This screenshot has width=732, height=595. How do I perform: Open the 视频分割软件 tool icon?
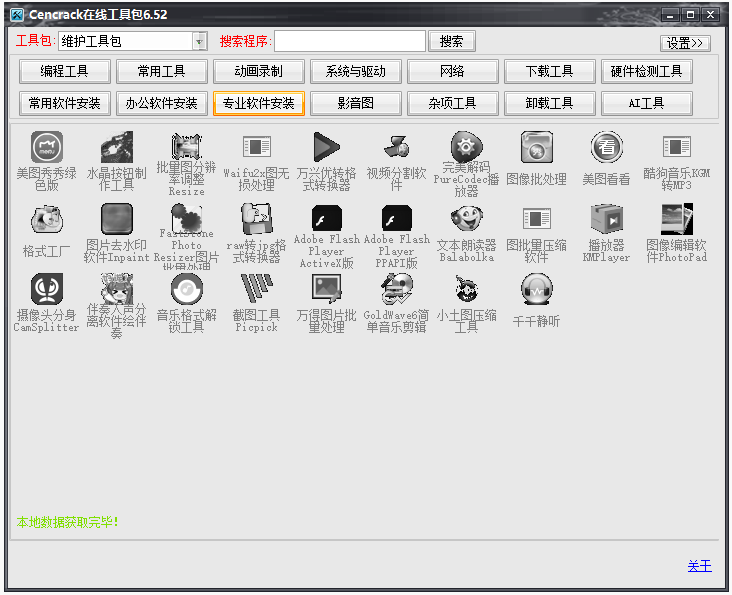pos(396,148)
